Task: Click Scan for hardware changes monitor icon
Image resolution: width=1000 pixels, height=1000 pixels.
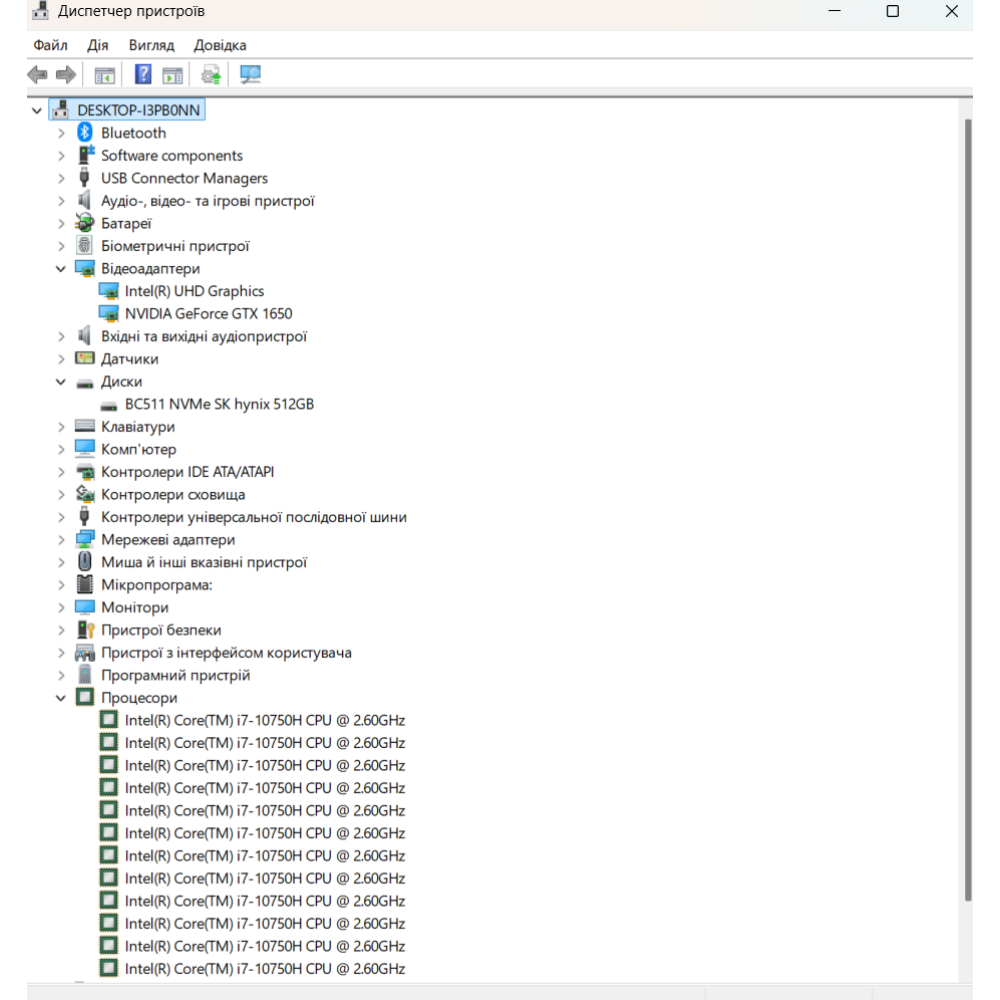Action: (250, 74)
